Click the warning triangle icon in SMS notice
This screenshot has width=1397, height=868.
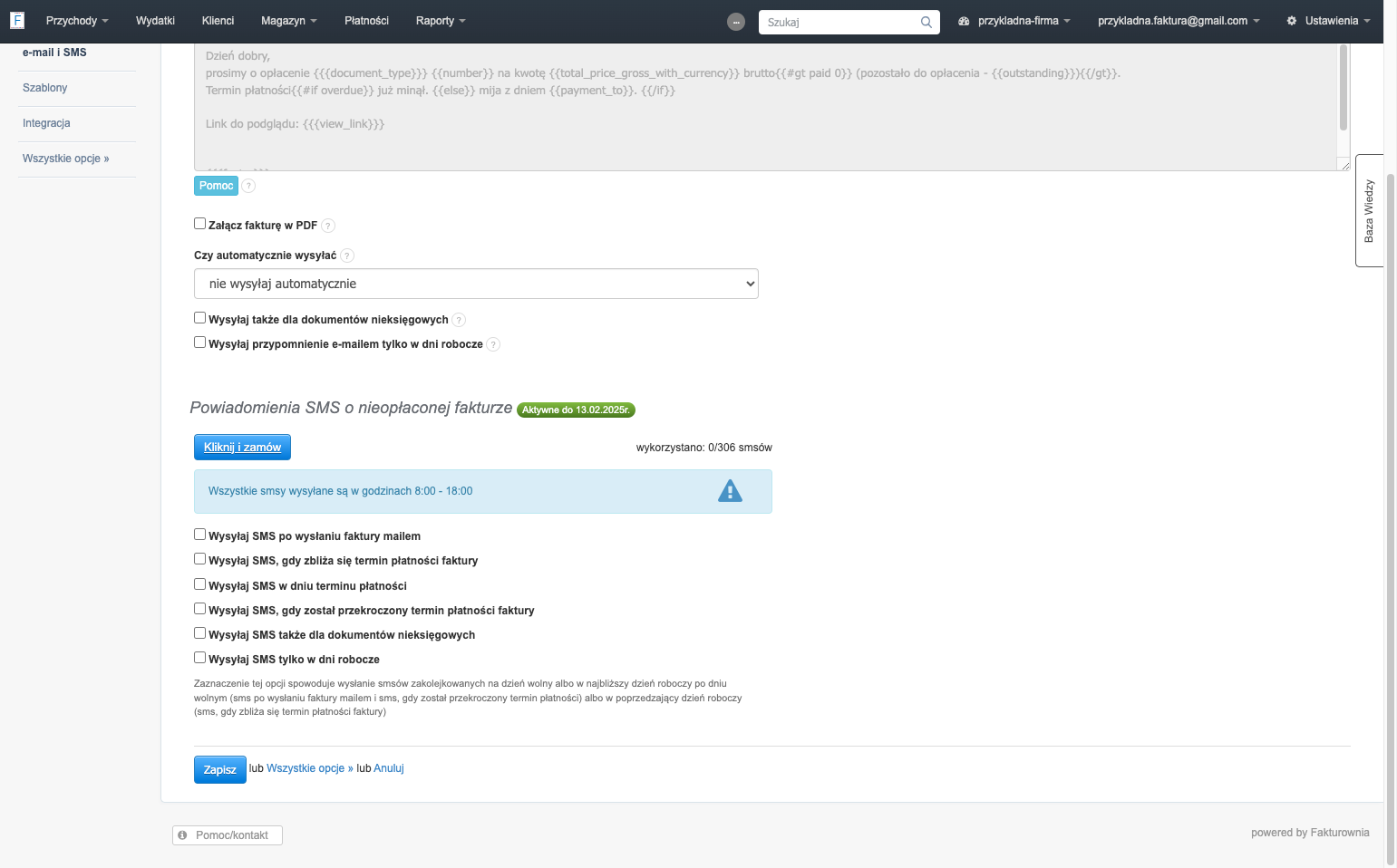pyautogui.click(x=730, y=491)
